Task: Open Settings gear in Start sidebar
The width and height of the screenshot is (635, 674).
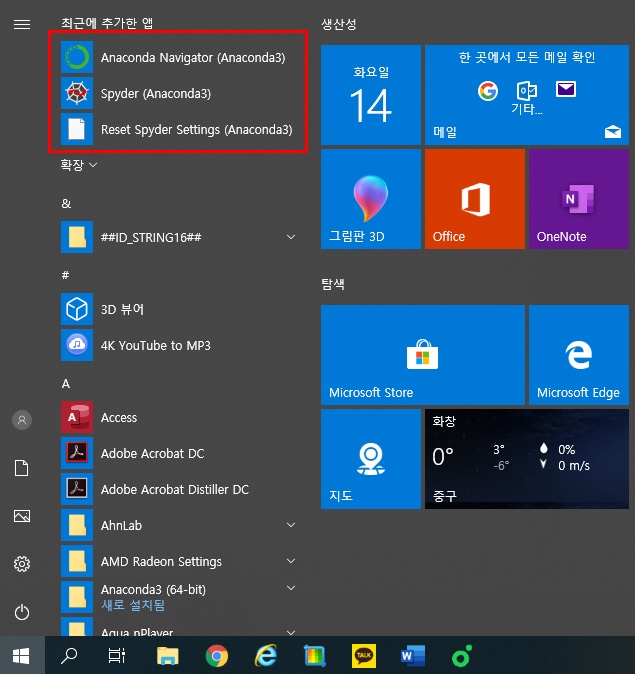Action: (22, 564)
